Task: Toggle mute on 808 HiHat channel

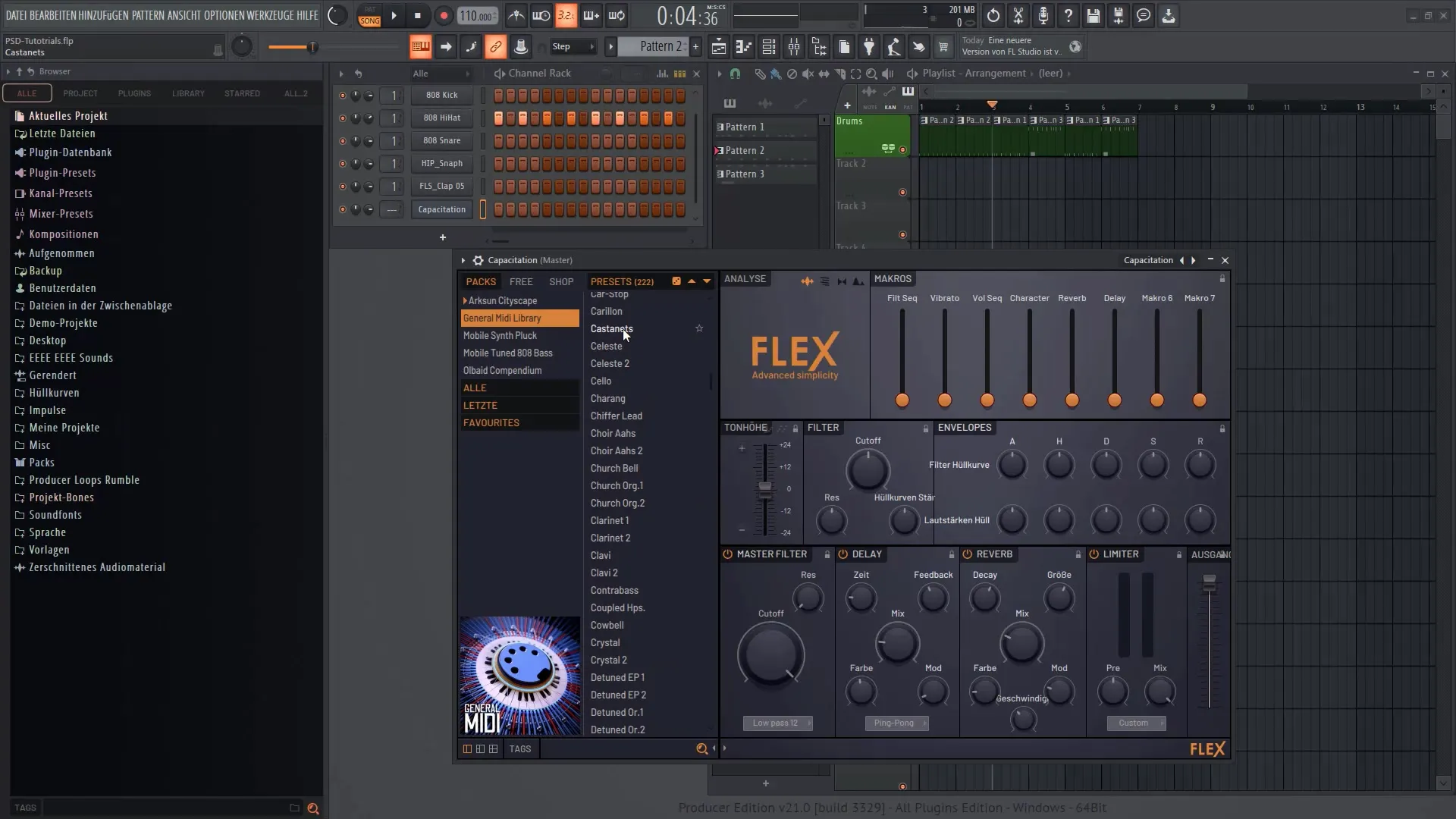Action: (341, 117)
